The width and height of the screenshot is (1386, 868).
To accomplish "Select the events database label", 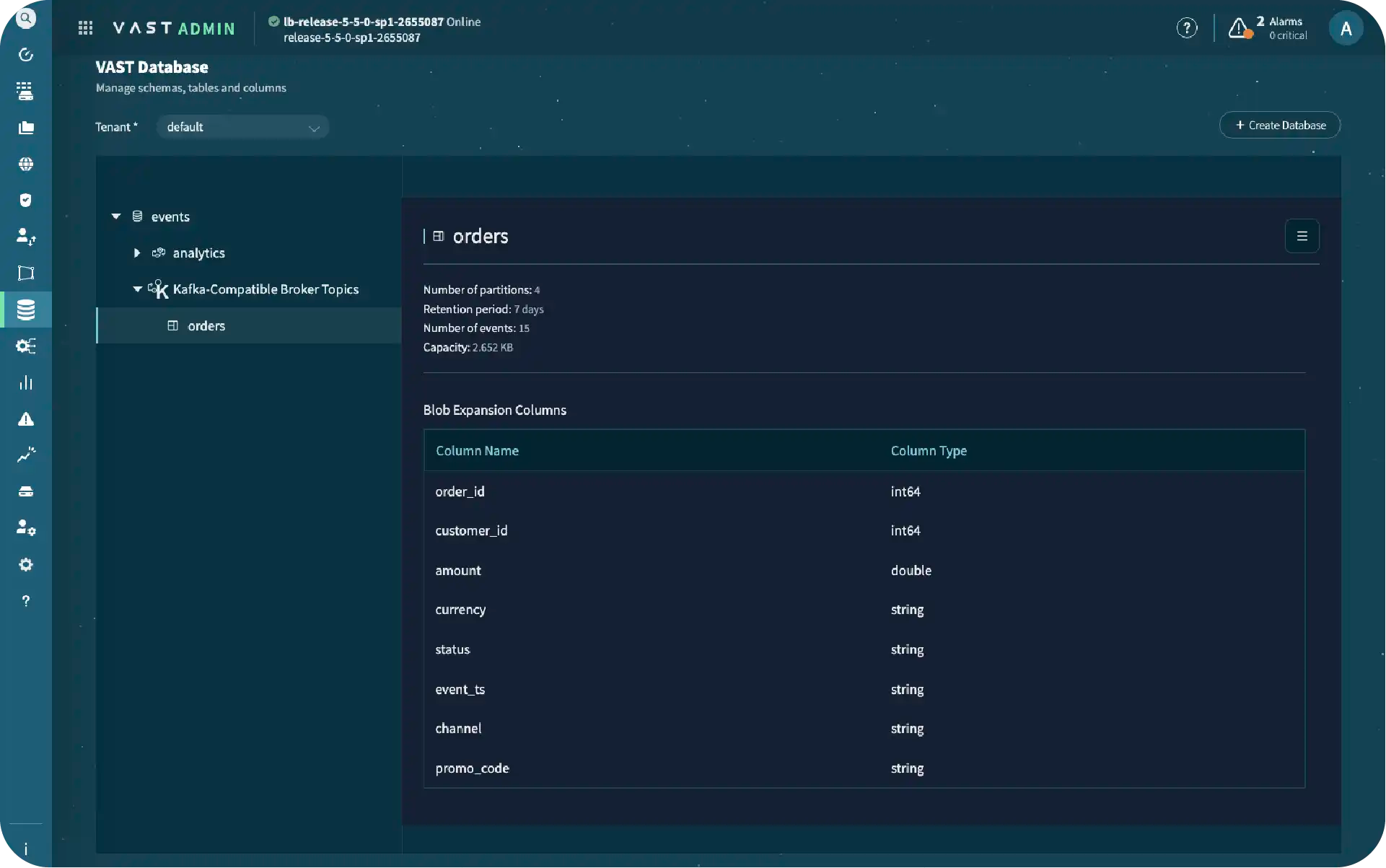I will pos(170,217).
